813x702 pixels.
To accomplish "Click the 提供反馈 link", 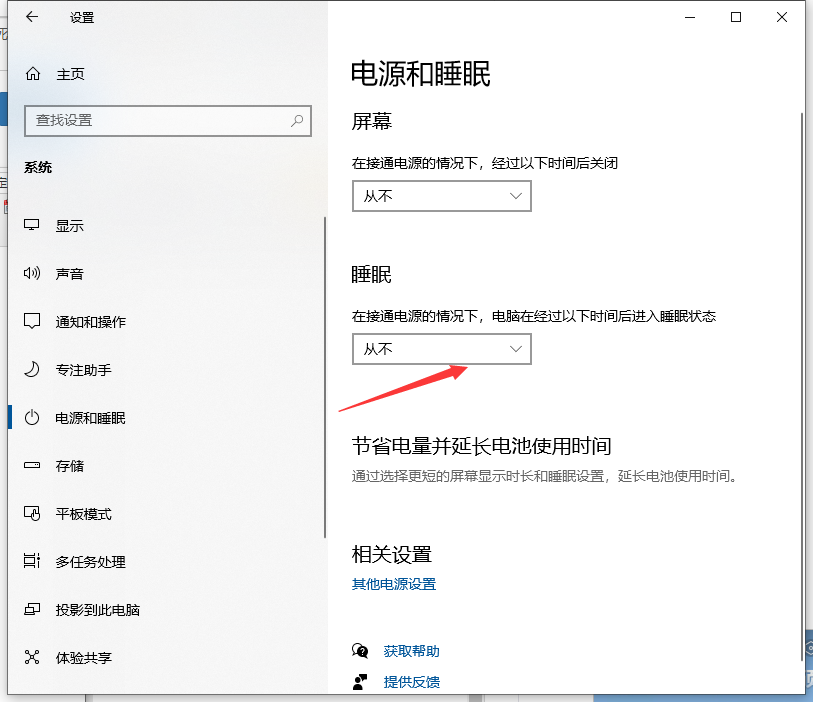I will [x=412, y=682].
